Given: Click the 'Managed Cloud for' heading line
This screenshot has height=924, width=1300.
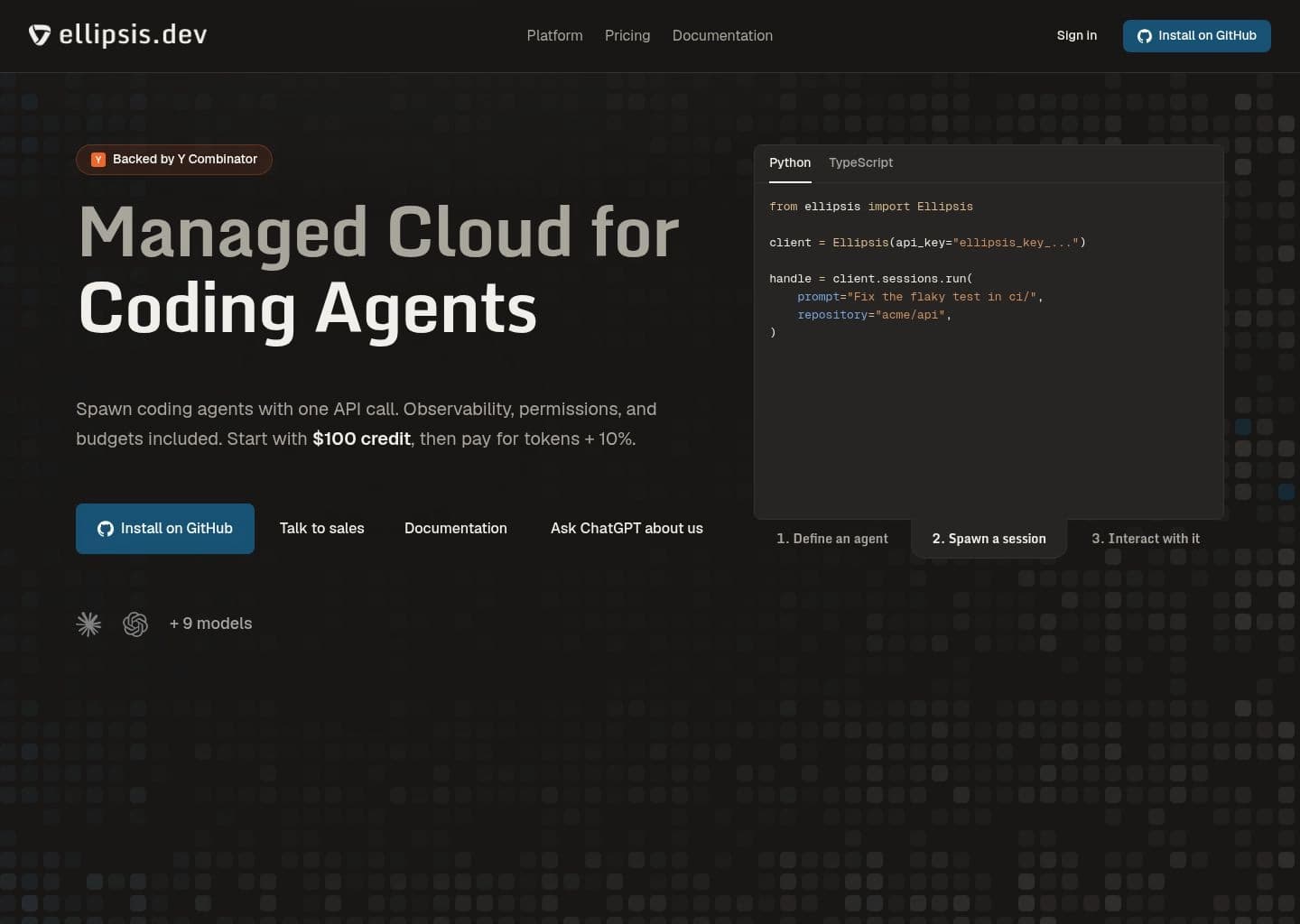Looking at the screenshot, I should [379, 233].
